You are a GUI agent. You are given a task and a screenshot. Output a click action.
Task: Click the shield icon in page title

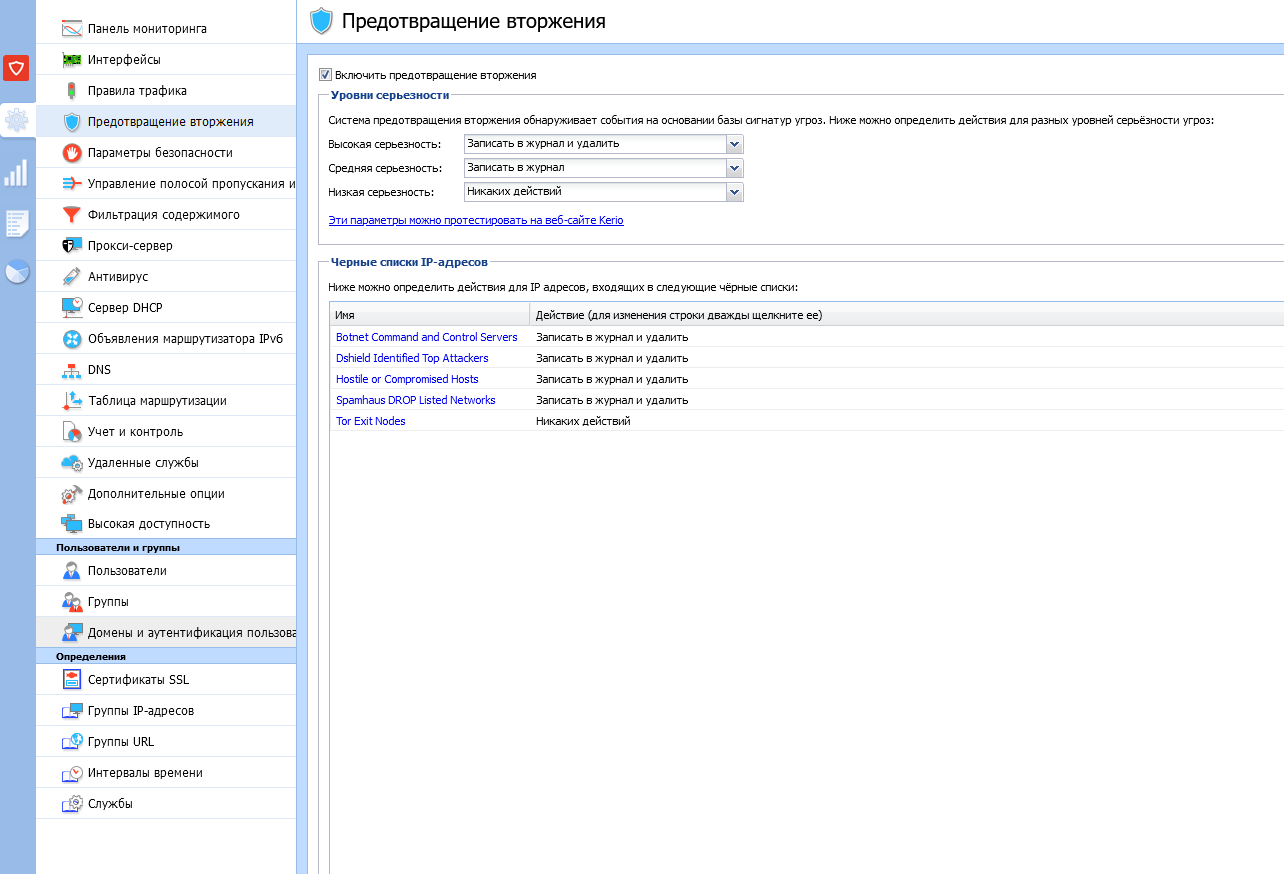321,21
